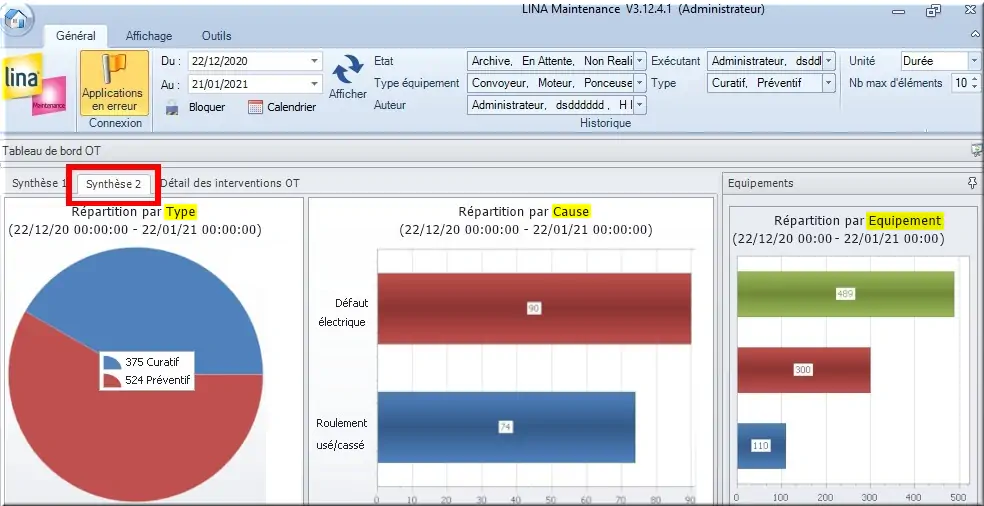Screen dimensions: 984x506
Task: Click the Afficher button label
Action: pyautogui.click(x=348, y=94)
